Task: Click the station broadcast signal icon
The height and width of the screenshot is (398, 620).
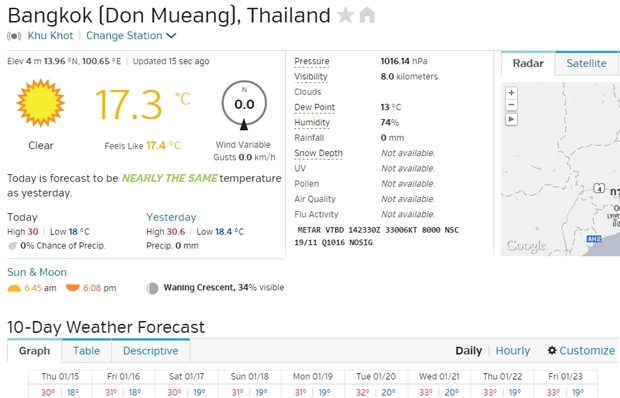Action: [14, 36]
